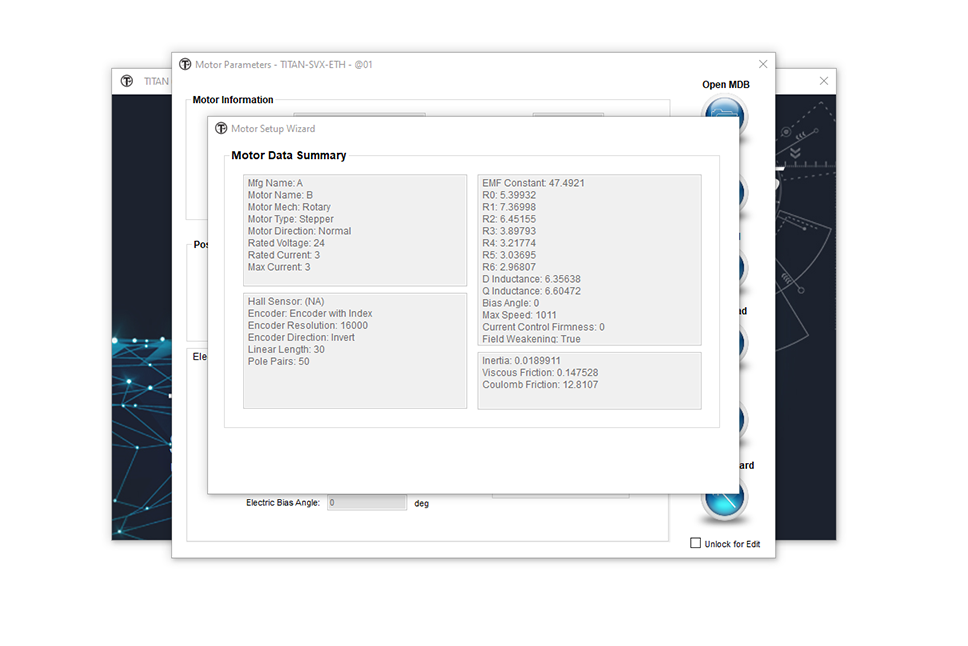The height and width of the screenshot is (646, 968).
Task: Click the Unlock for Edit label text
Action: (x=732, y=544)
